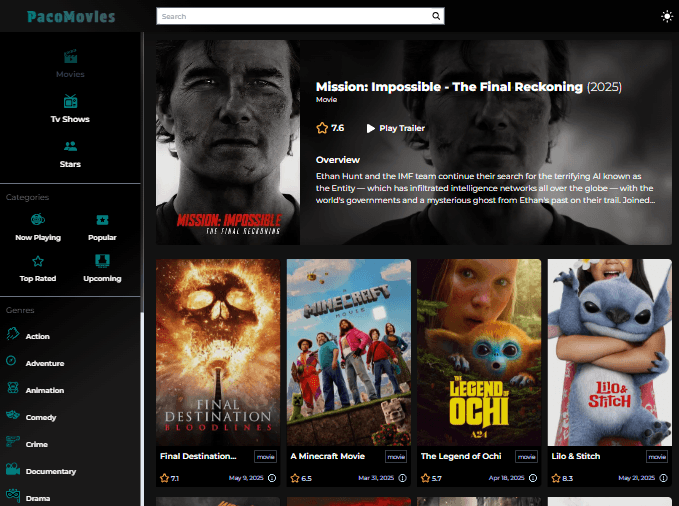Screen dimensions: 679x506
Task: Open Movies clapperboard icon
Action: tap(70, 56)
